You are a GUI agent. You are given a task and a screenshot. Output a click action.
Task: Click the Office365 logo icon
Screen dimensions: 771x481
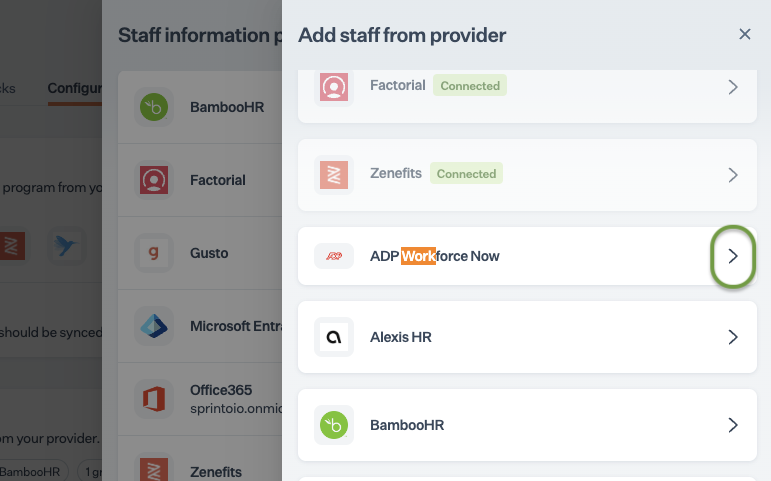pos(154,399)
